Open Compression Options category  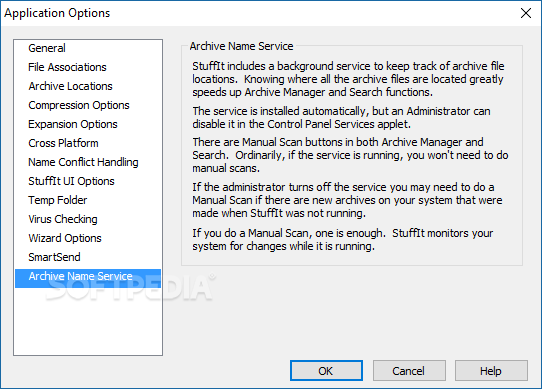(88, 105)
